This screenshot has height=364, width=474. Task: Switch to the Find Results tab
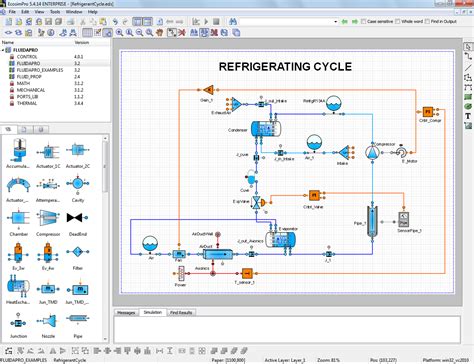(181, 313)
